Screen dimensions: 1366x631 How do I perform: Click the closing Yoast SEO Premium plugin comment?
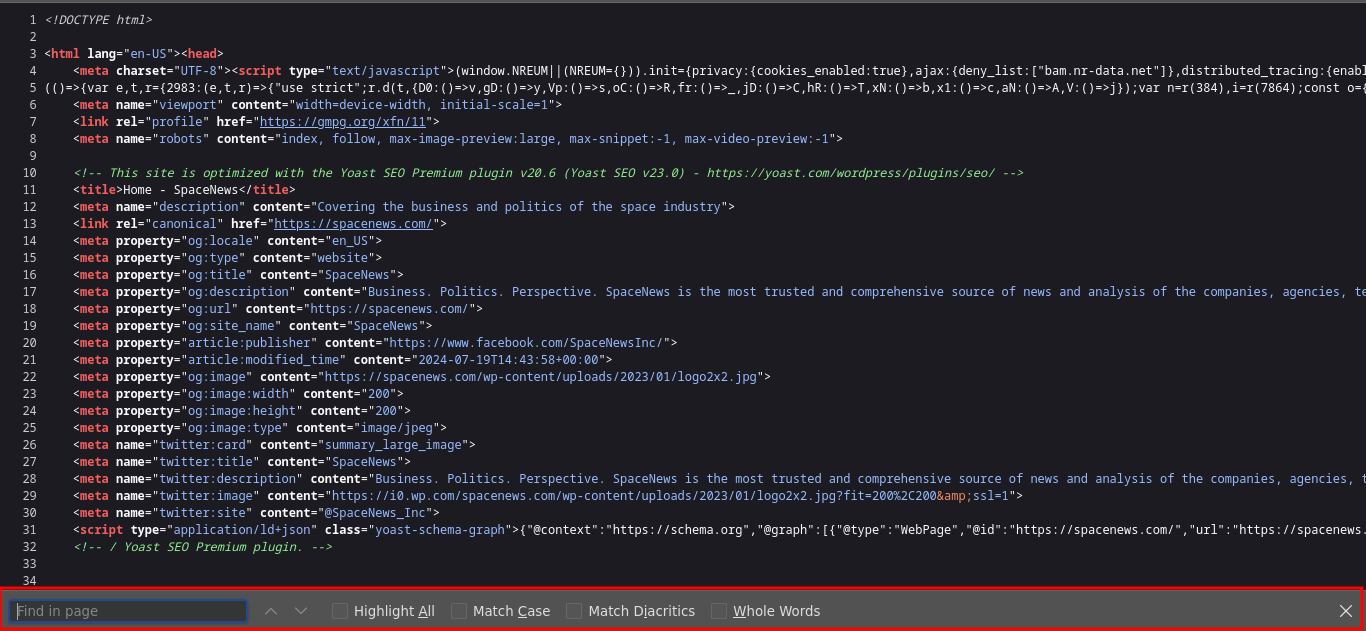pyautogui.click(x=202, y=547)
